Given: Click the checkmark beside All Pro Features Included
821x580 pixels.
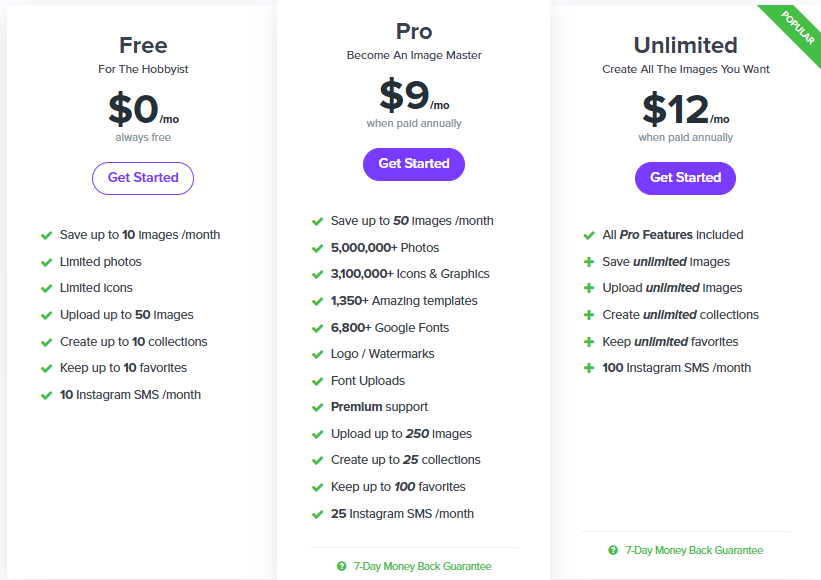Looking at the screenshot, I should [589, 235].
